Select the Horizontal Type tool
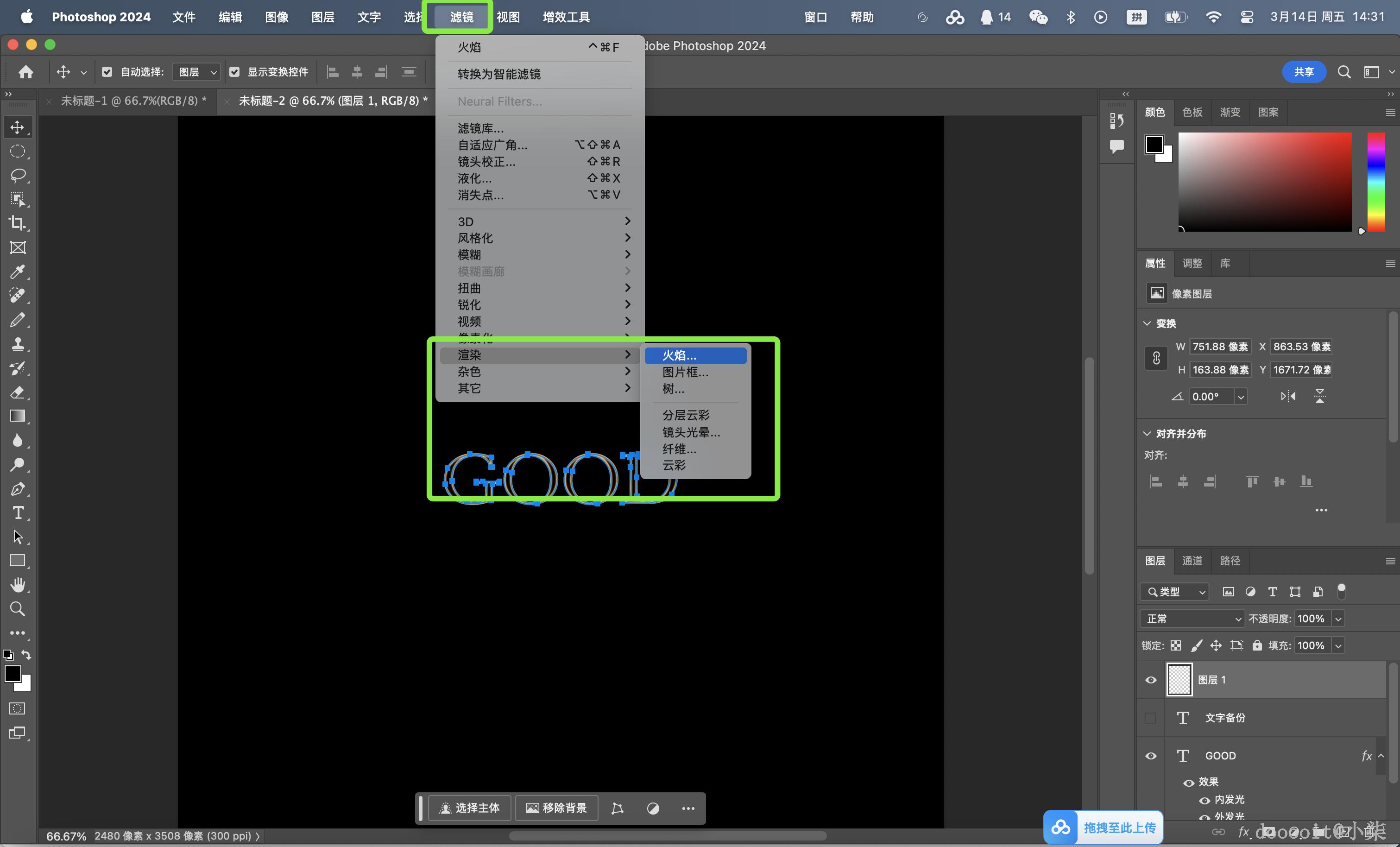This screenshot has width=1400, height=847. point(18,513)
